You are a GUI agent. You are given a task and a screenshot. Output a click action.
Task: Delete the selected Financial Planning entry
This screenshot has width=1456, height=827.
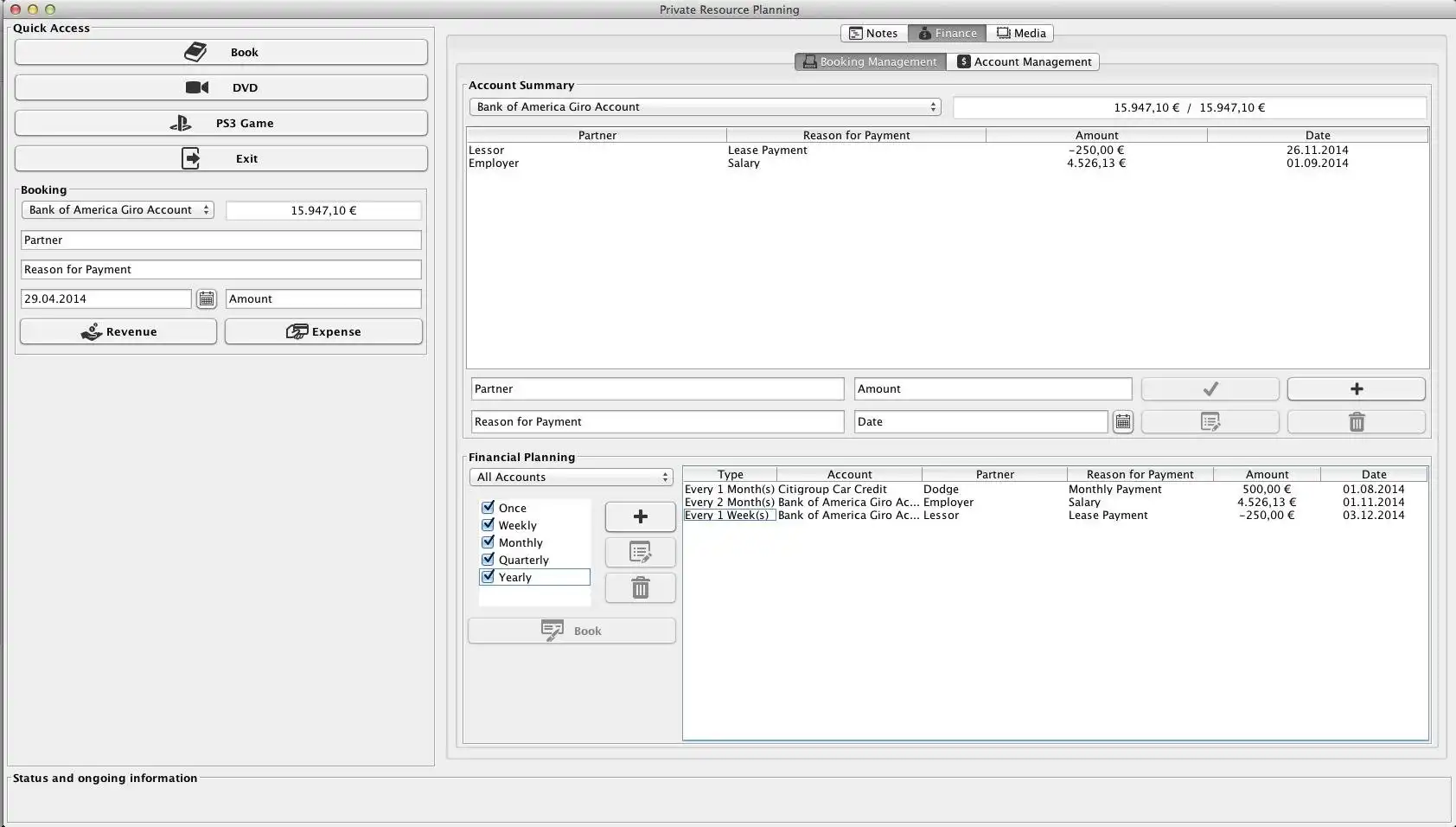coord(640,589)
